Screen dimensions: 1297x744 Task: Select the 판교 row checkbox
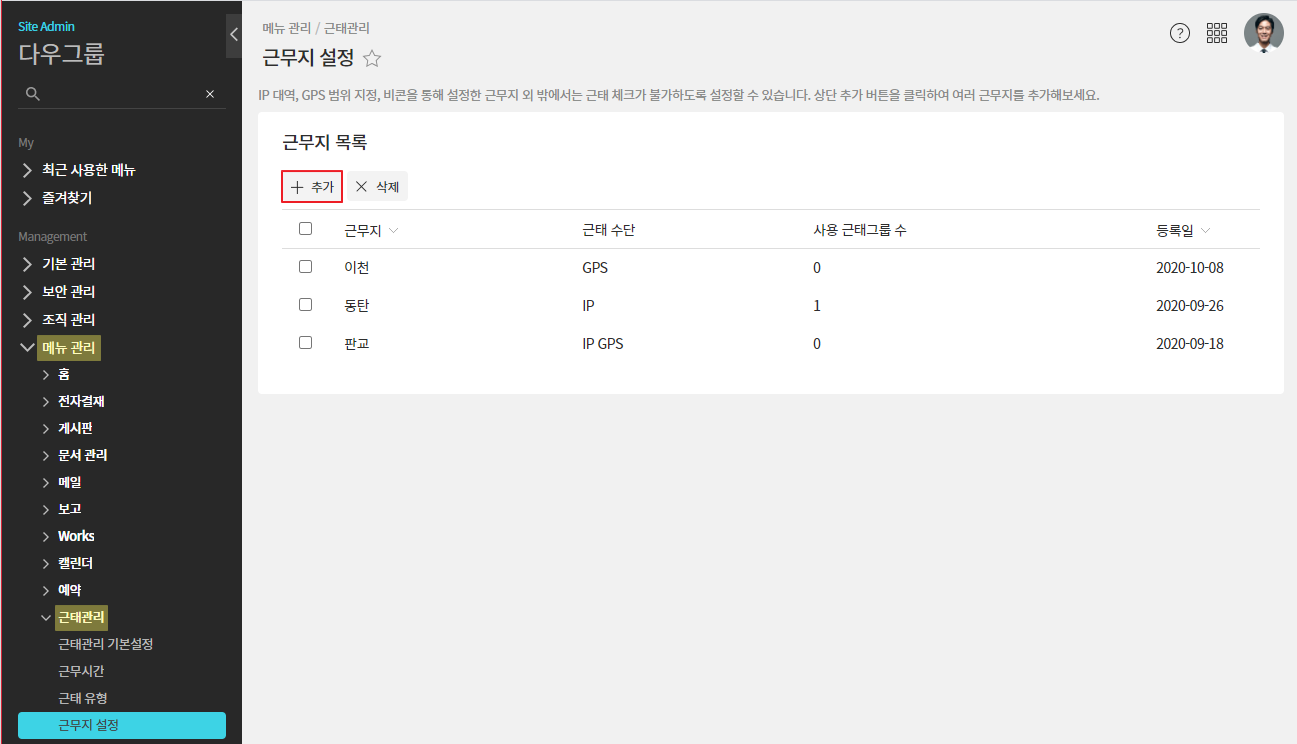(306, 343)
